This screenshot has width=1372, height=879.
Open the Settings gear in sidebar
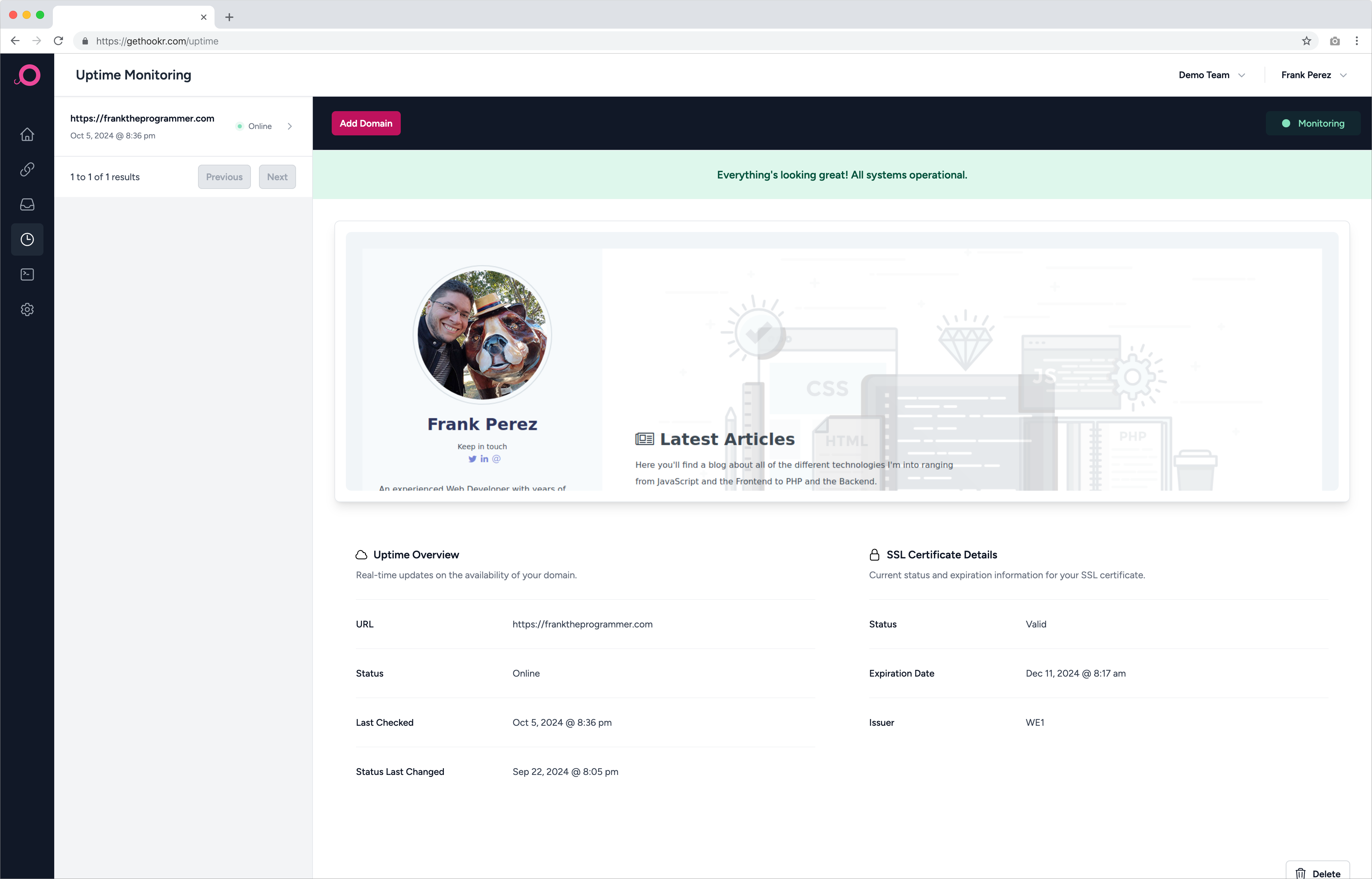[27, 310]
